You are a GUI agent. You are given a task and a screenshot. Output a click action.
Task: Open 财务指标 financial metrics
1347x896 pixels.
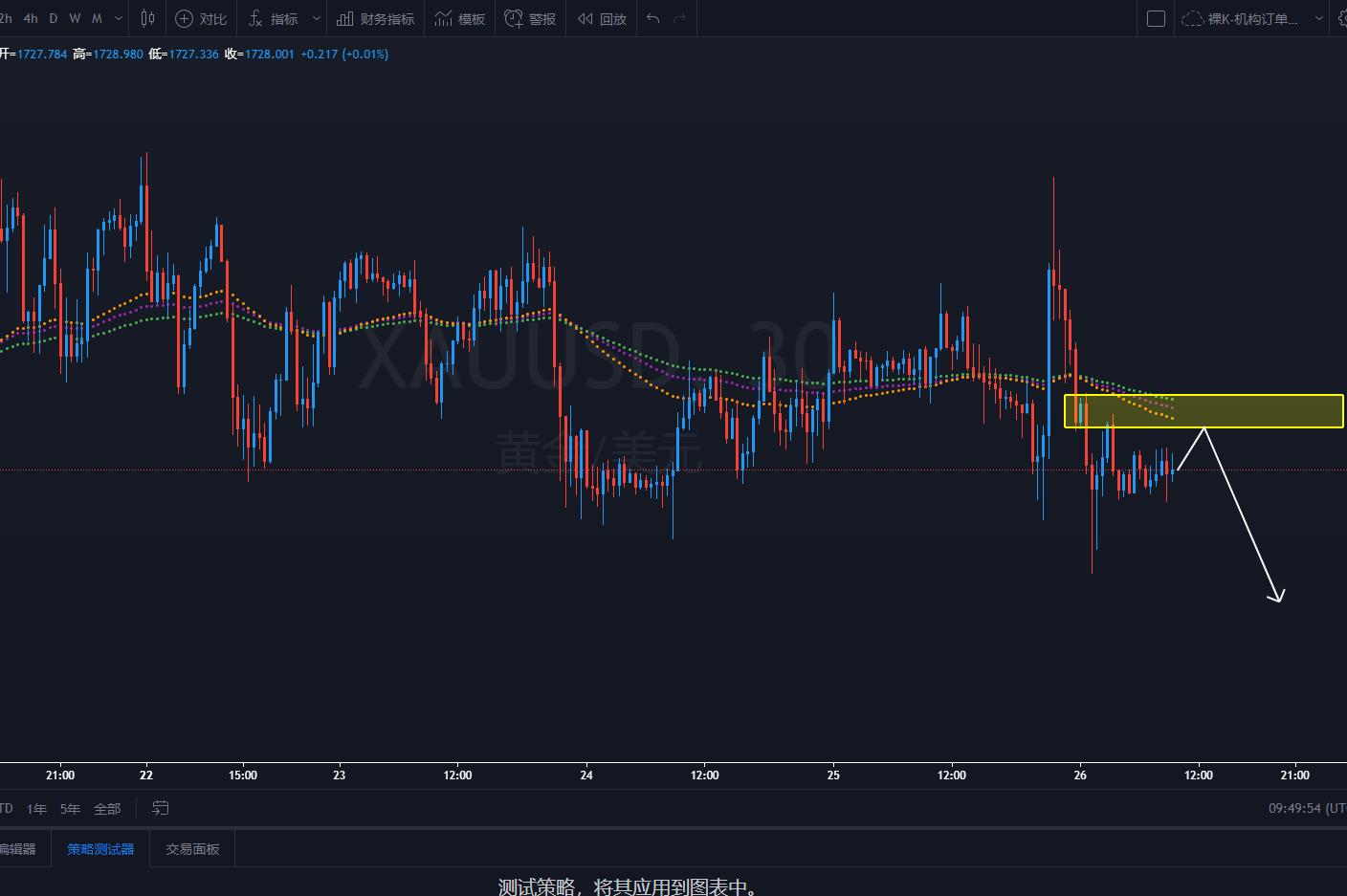click(x=376, y=18)
